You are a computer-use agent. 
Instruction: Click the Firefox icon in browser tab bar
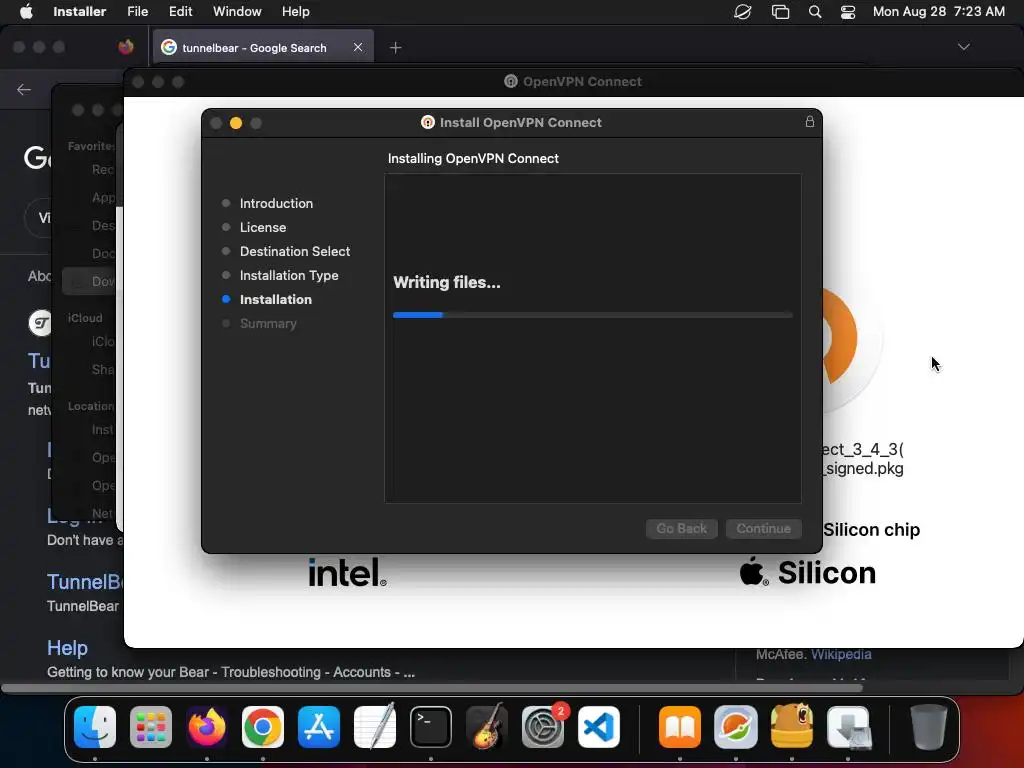tap(125, 47)
